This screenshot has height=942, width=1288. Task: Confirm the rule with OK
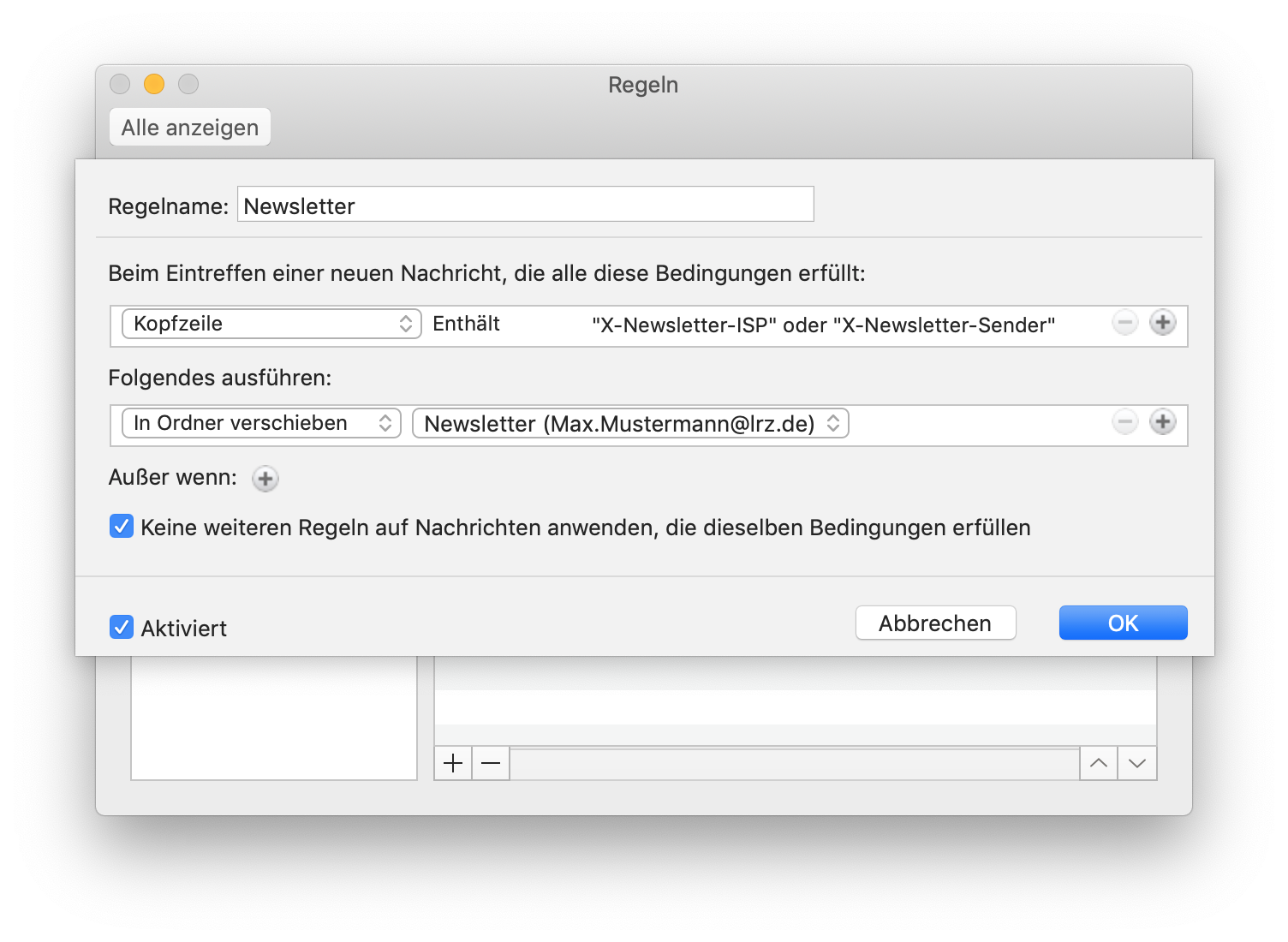click(1123, 623)
